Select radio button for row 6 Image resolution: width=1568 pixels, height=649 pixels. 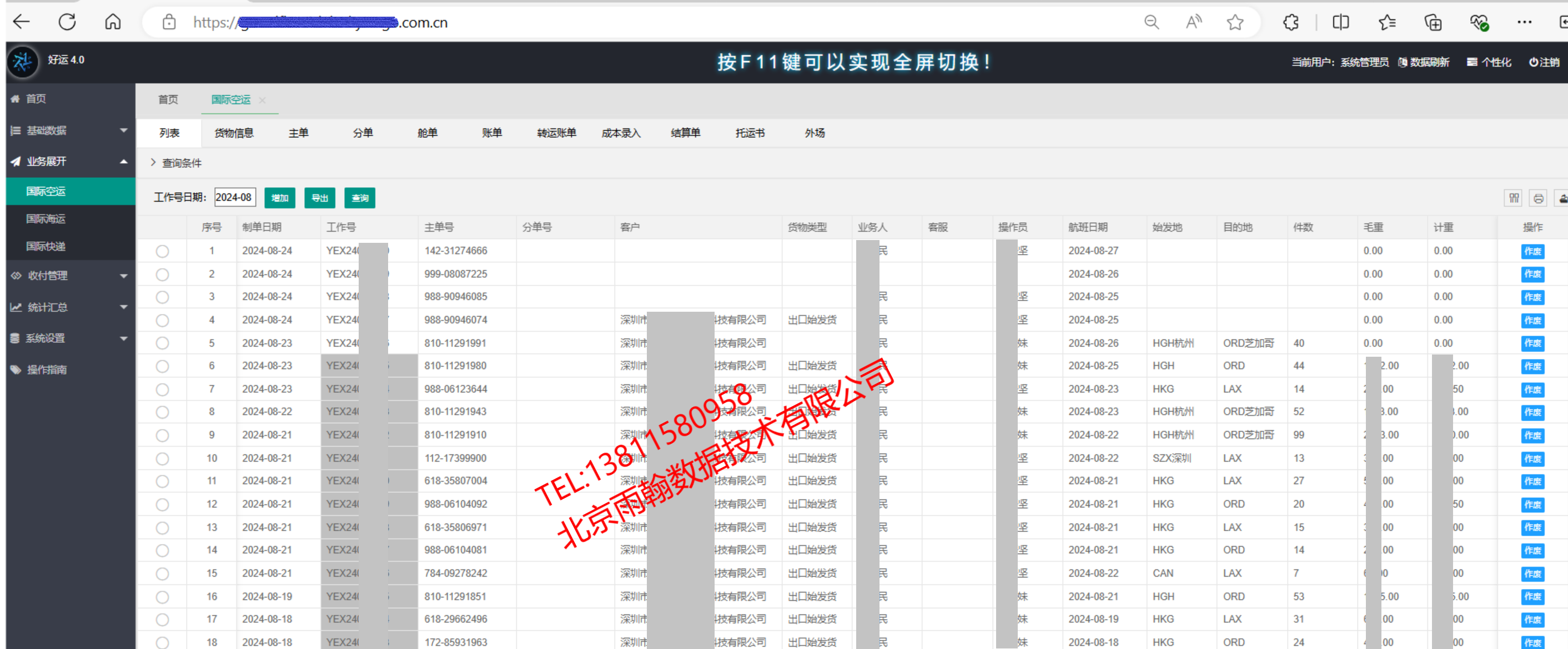click(162, 366)
